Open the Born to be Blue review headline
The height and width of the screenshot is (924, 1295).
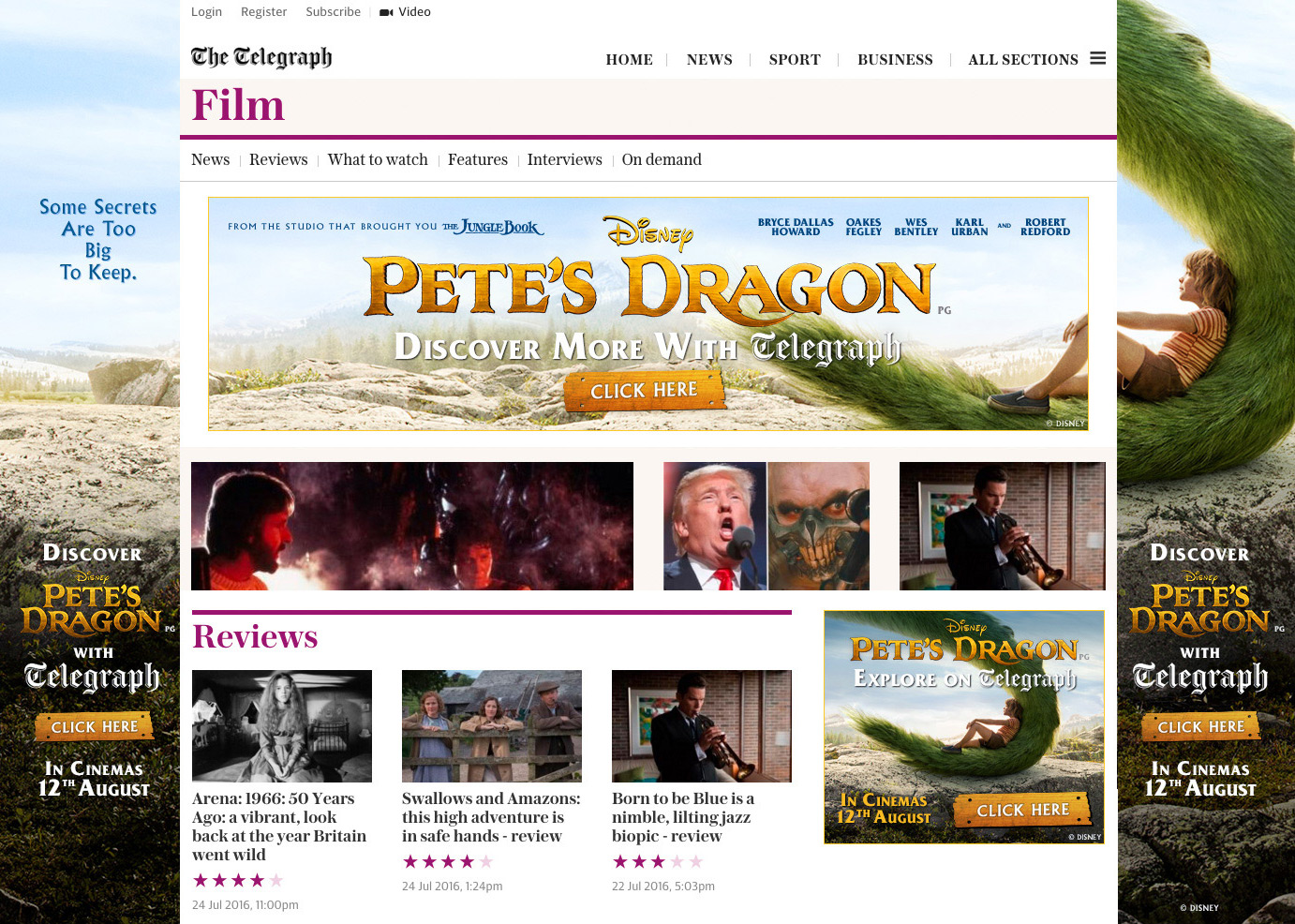click(682, 817)
